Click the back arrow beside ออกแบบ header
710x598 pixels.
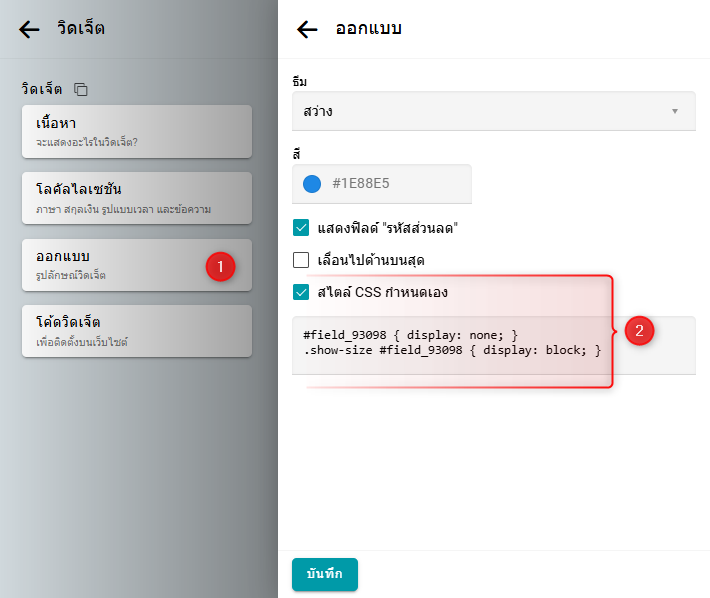308,29
